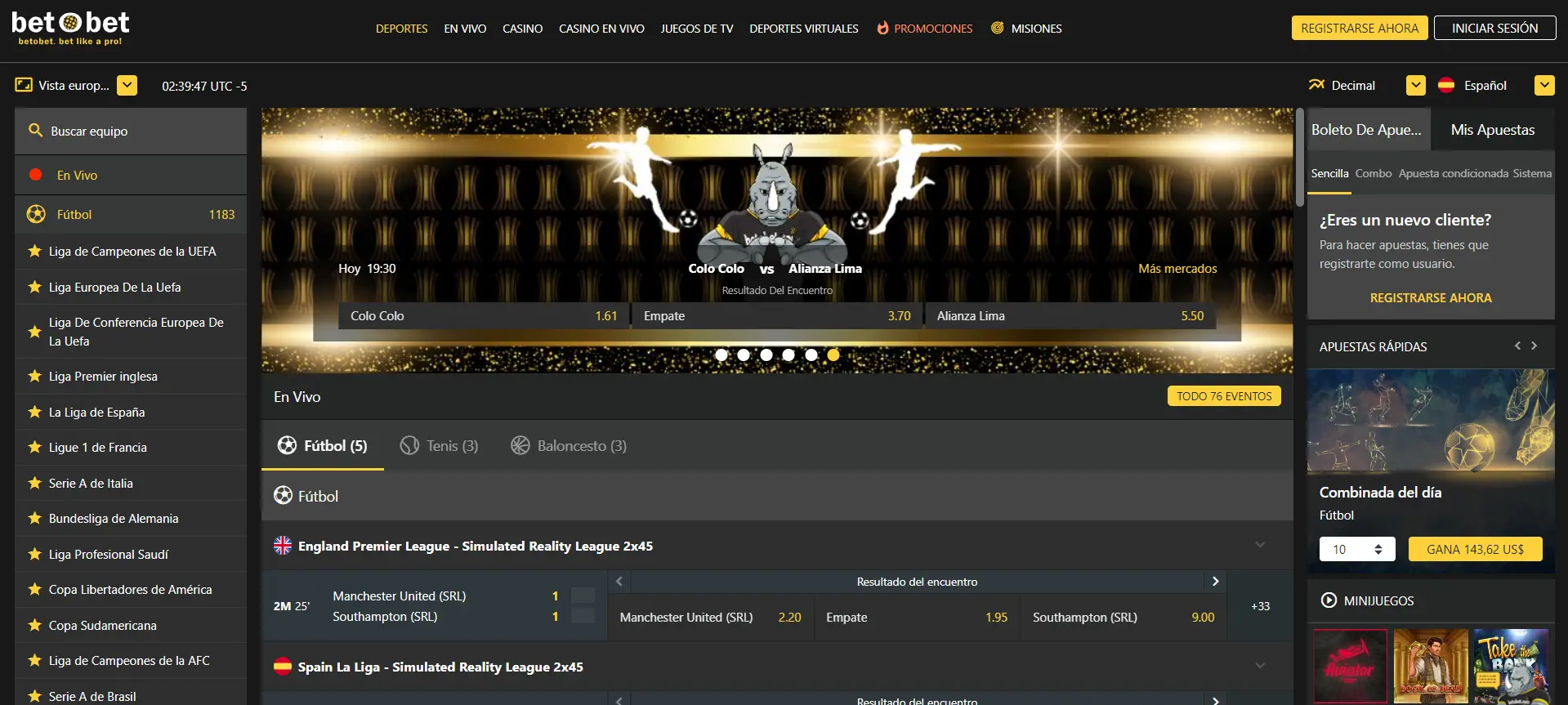The height and width of the screenshot is (705, 1568).
Task: Go to next Apuestas Rápidas card
Action: [1534, 346]
